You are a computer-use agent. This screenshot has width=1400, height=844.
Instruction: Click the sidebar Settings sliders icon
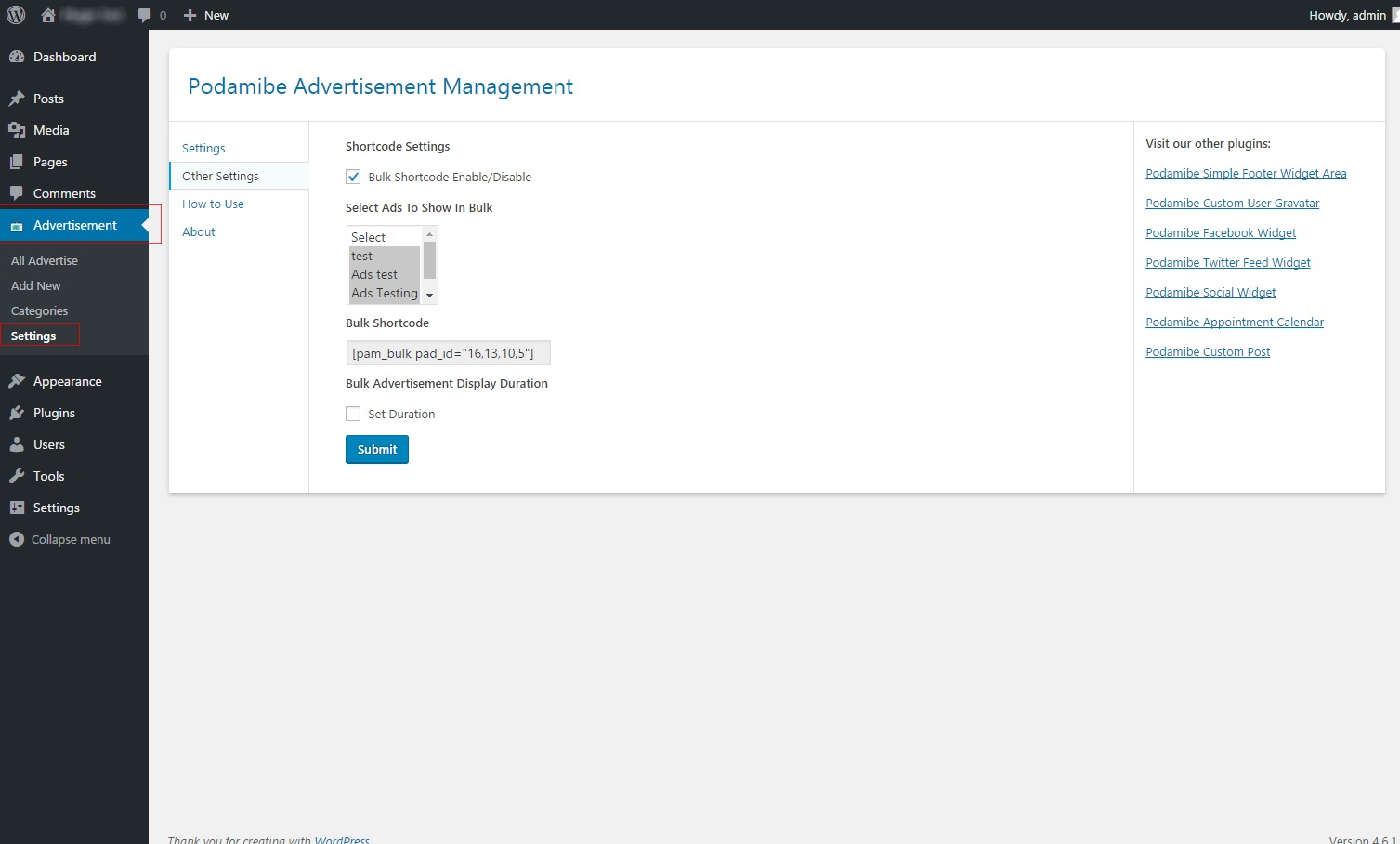coord(17,508)
